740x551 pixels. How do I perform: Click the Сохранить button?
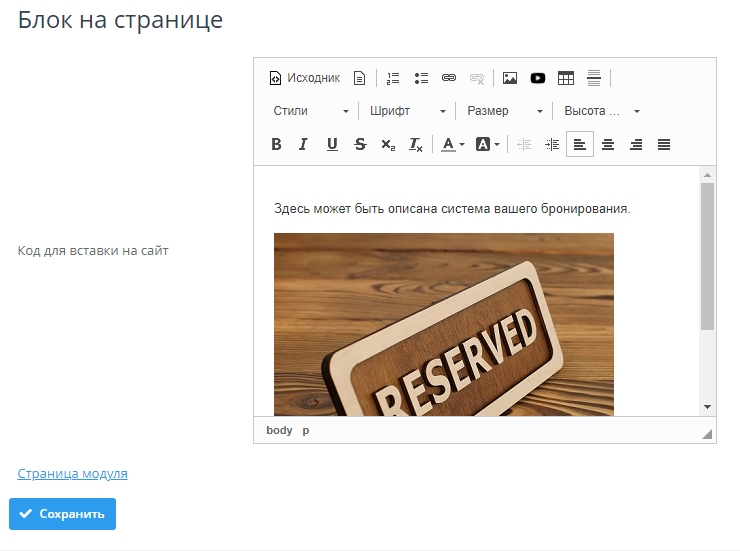[62, 514]
